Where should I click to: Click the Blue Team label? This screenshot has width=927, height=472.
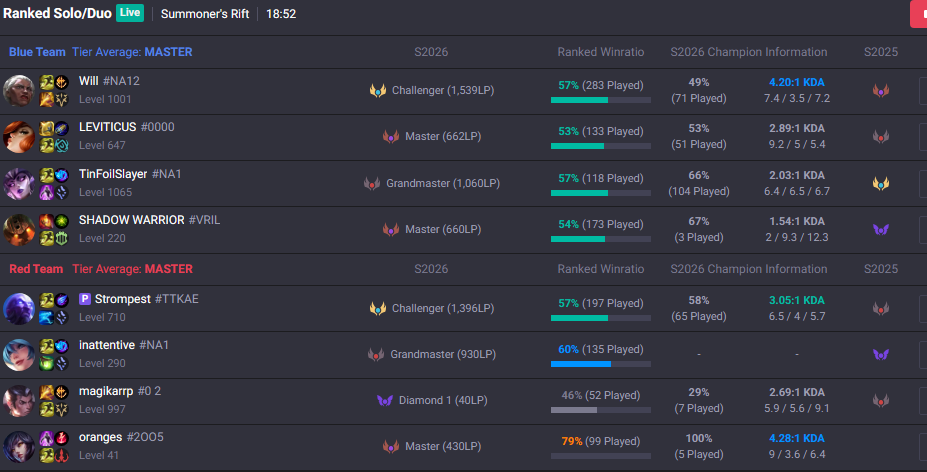pos(37,52)
